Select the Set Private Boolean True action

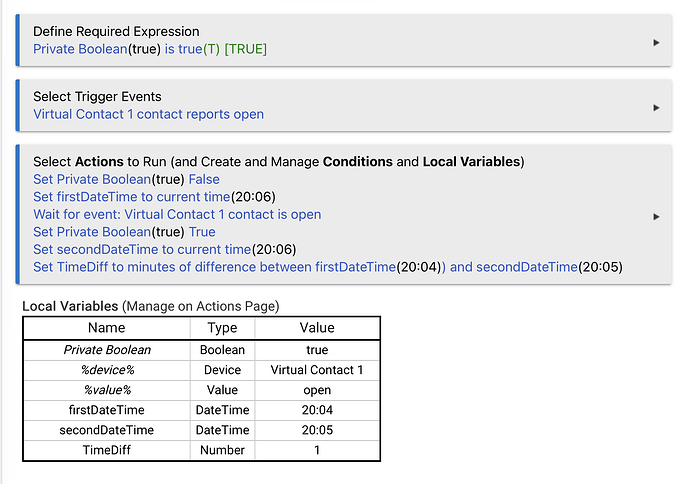click(x=124, y=232)
